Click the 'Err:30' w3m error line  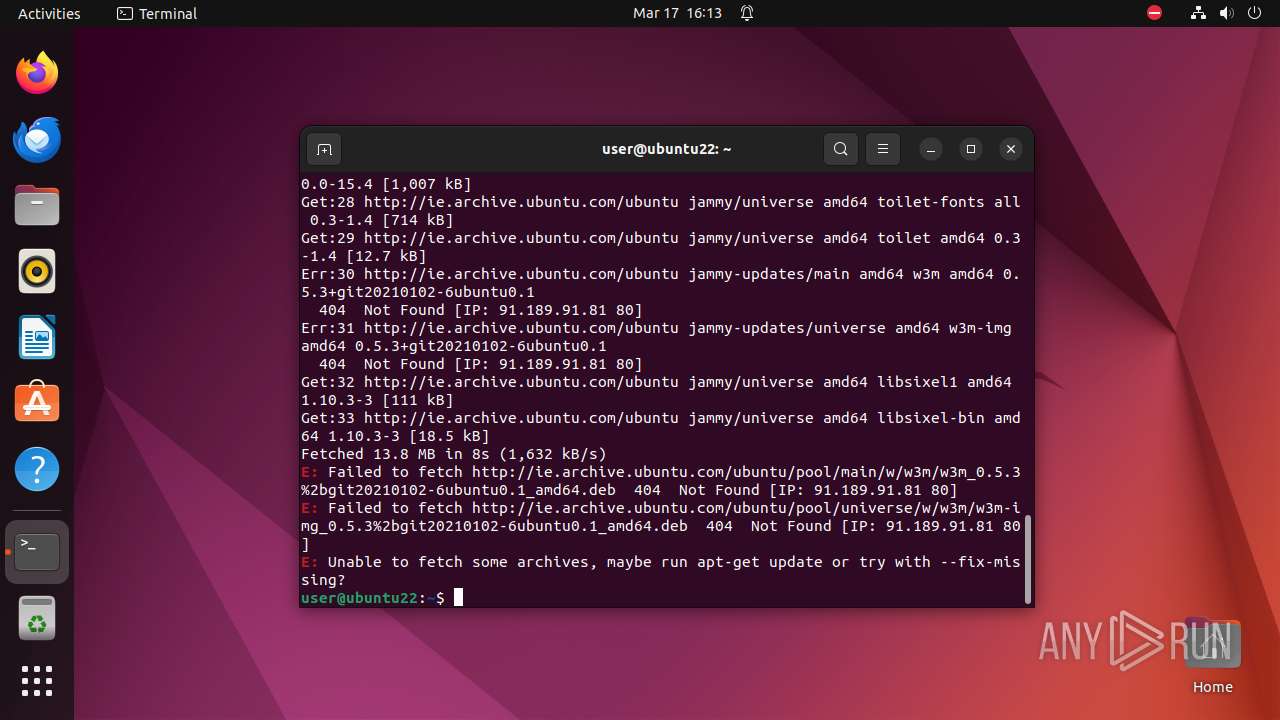(661, 283)
